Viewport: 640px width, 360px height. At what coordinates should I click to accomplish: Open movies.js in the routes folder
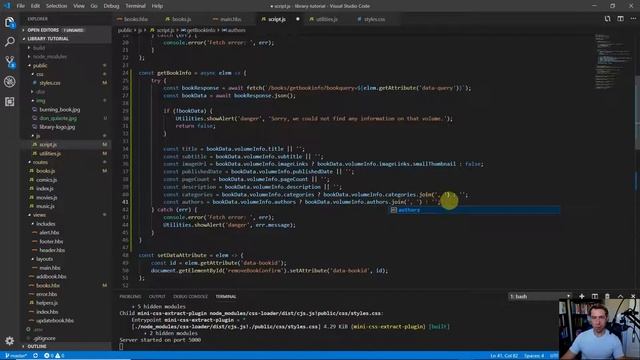coord(46,197)
